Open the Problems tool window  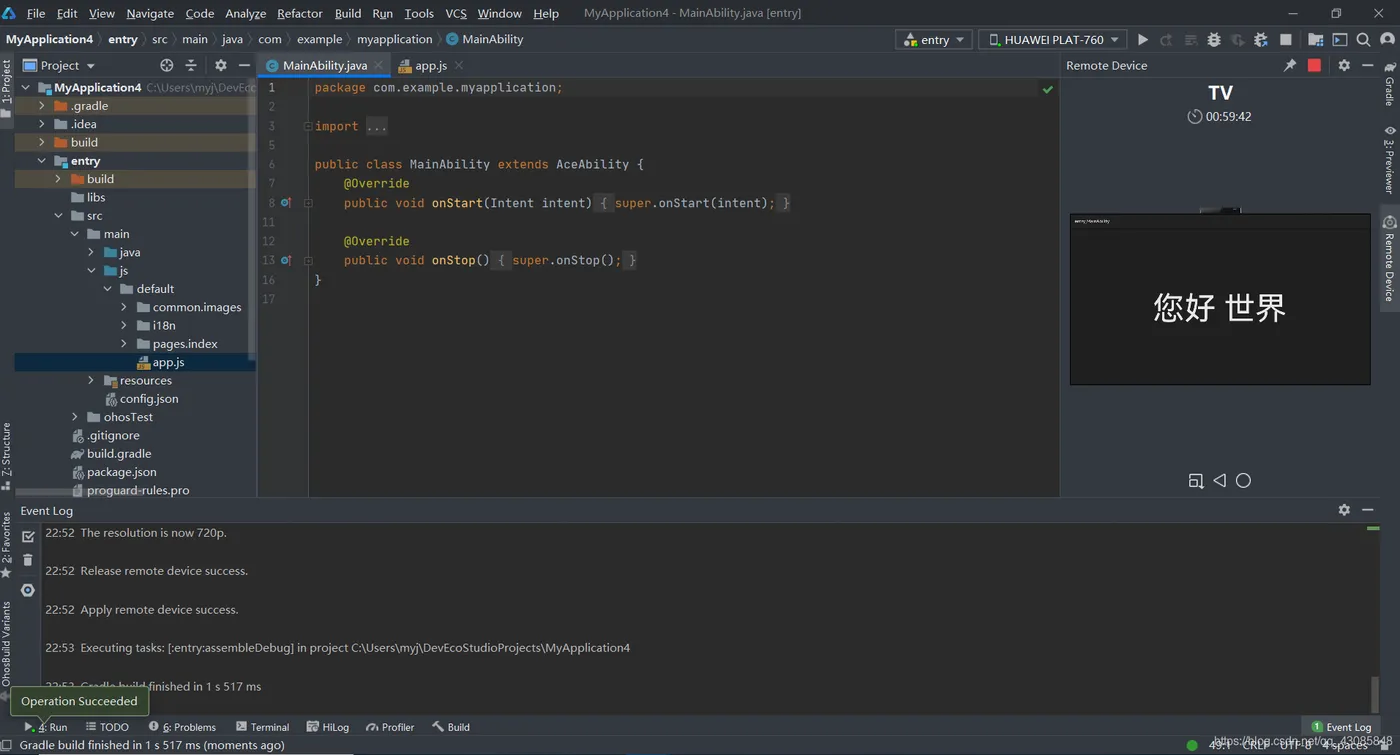(x=182, y=727)
